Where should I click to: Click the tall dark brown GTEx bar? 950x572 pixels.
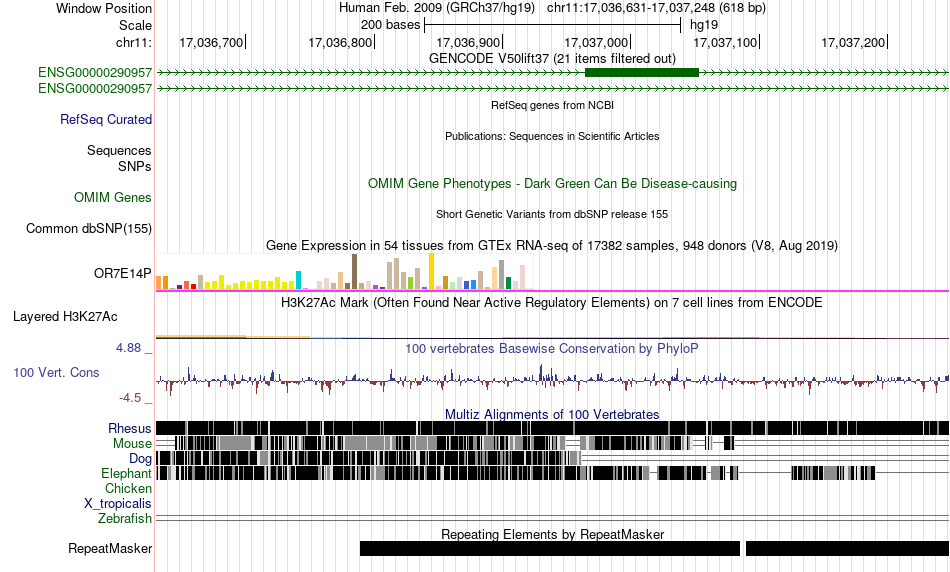pos(354,272)
